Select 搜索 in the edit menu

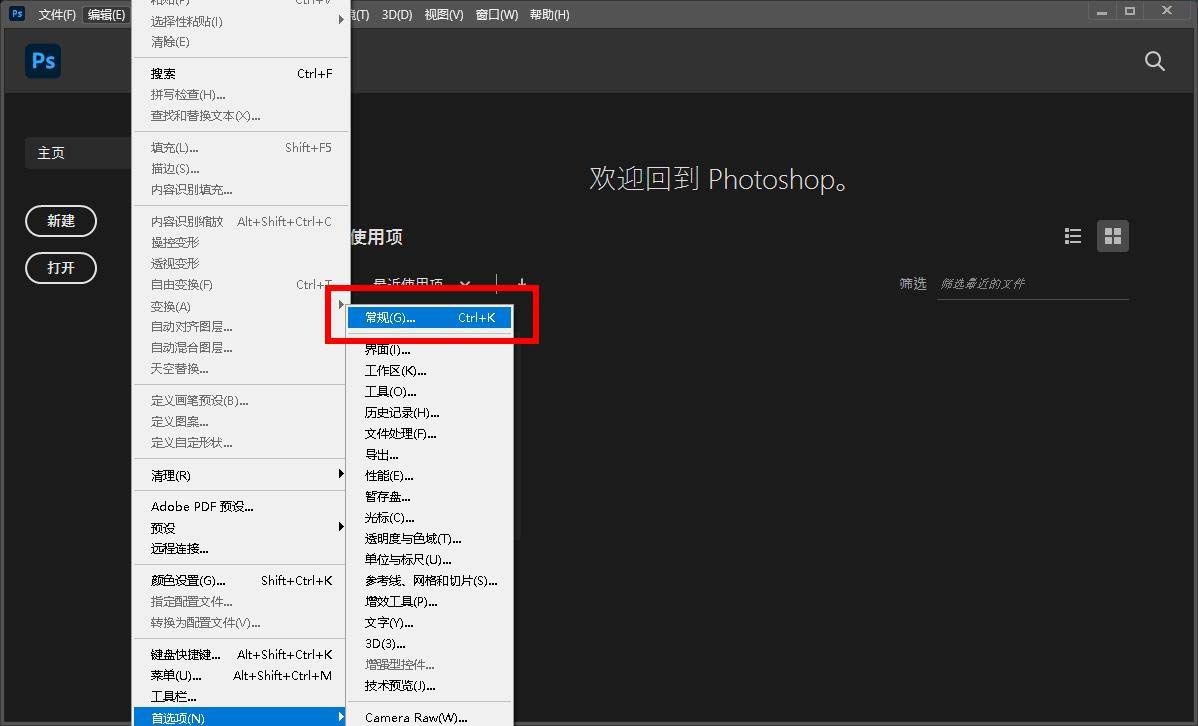tap(241, 73)
